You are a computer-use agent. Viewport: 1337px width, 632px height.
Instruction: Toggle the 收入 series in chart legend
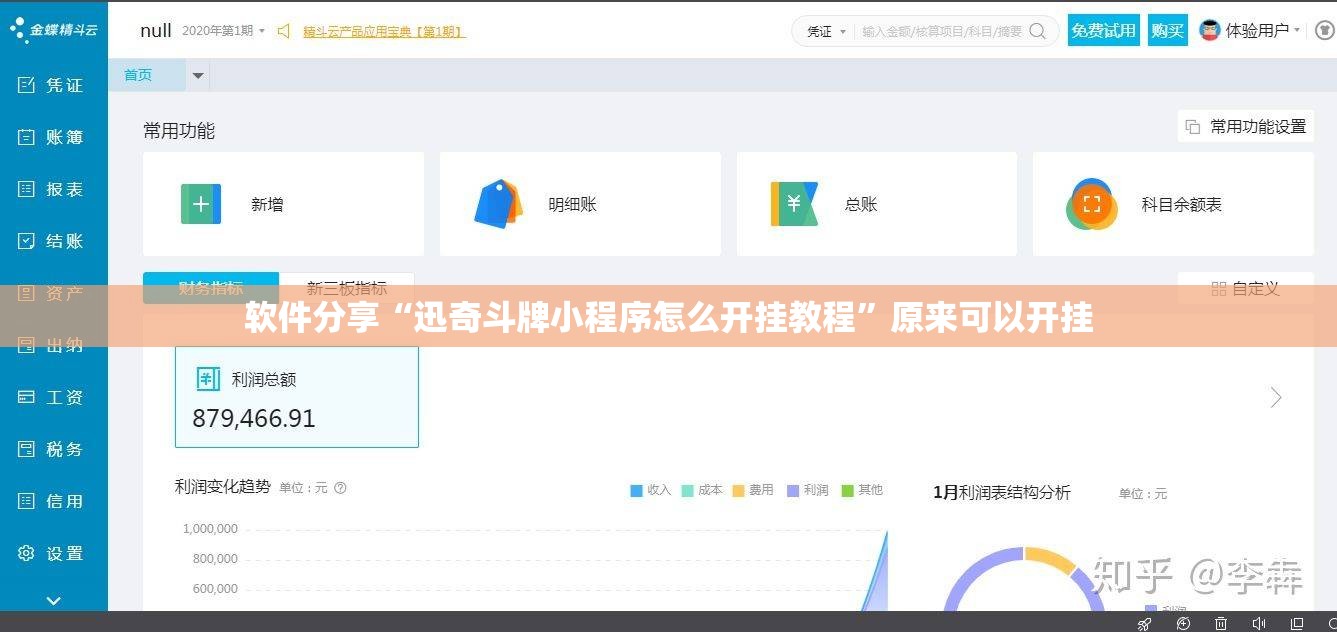[x=650, y=490]
